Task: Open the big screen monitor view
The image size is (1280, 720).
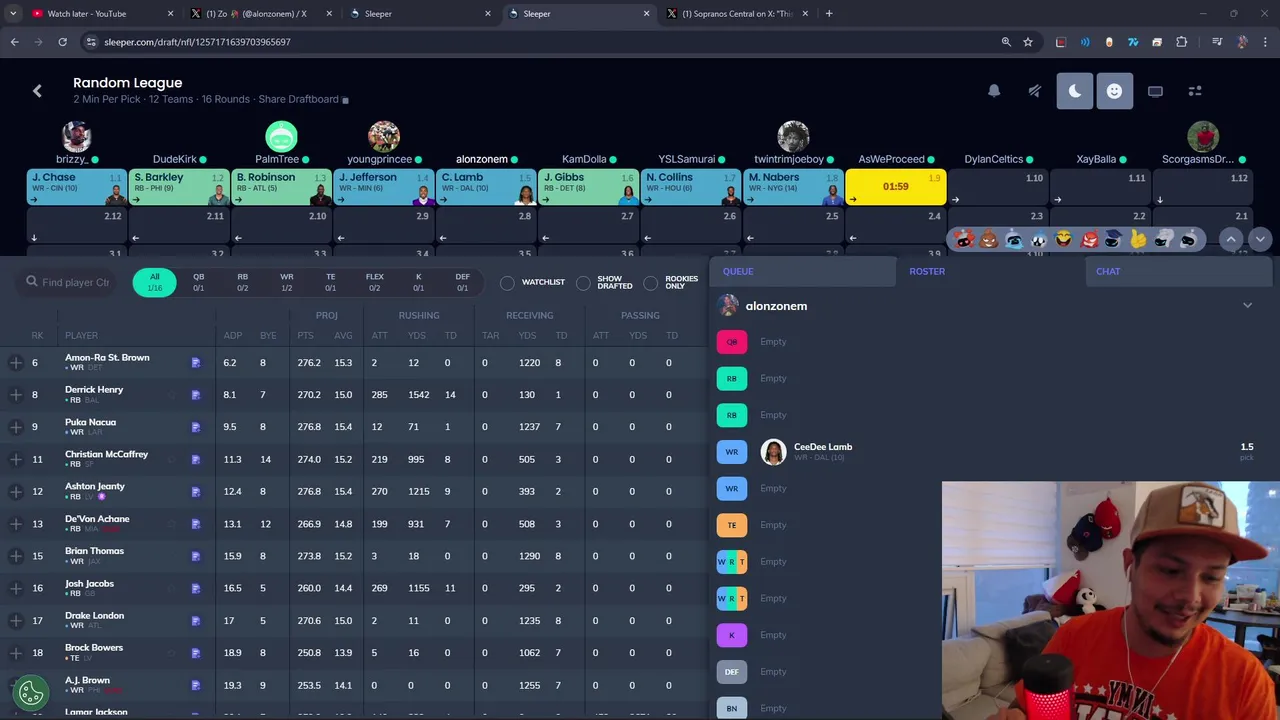Action: tap(1155, 91)
